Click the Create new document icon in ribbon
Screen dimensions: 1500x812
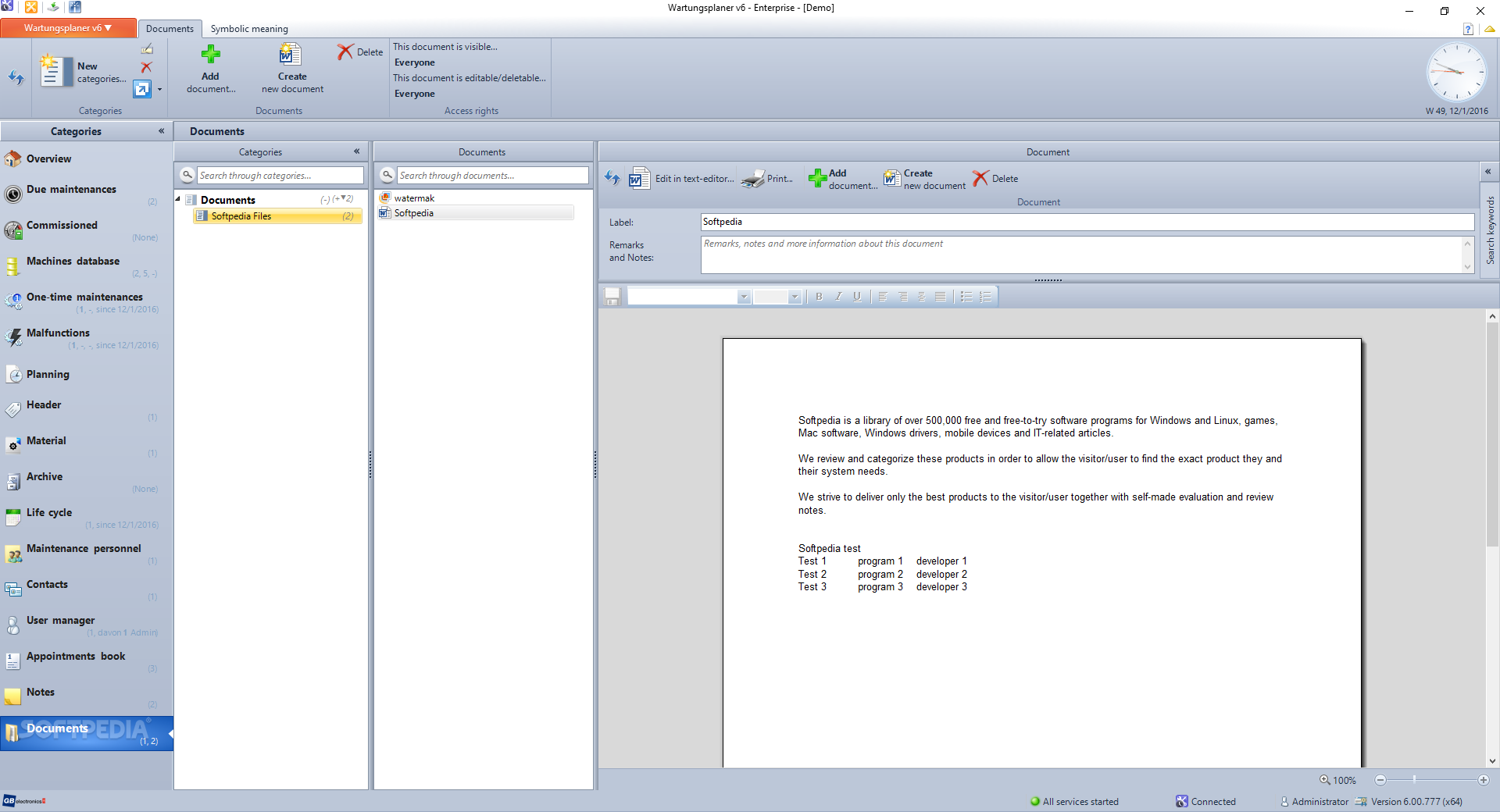290,54
